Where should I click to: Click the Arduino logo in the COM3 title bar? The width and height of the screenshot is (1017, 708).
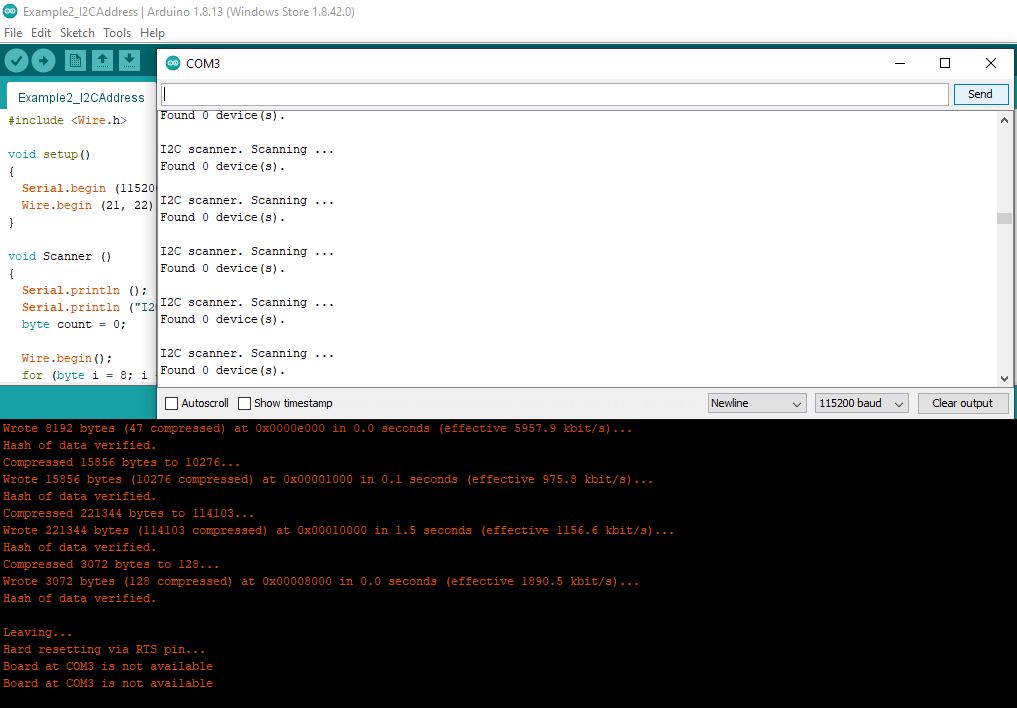[175, 63]
